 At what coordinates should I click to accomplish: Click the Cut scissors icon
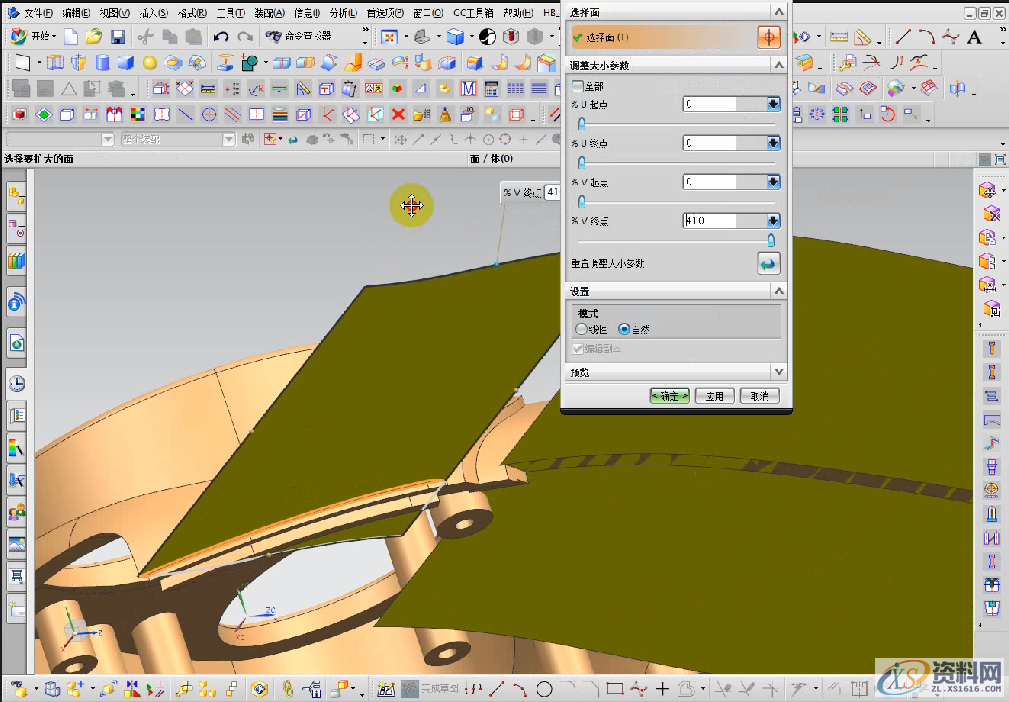146,37
